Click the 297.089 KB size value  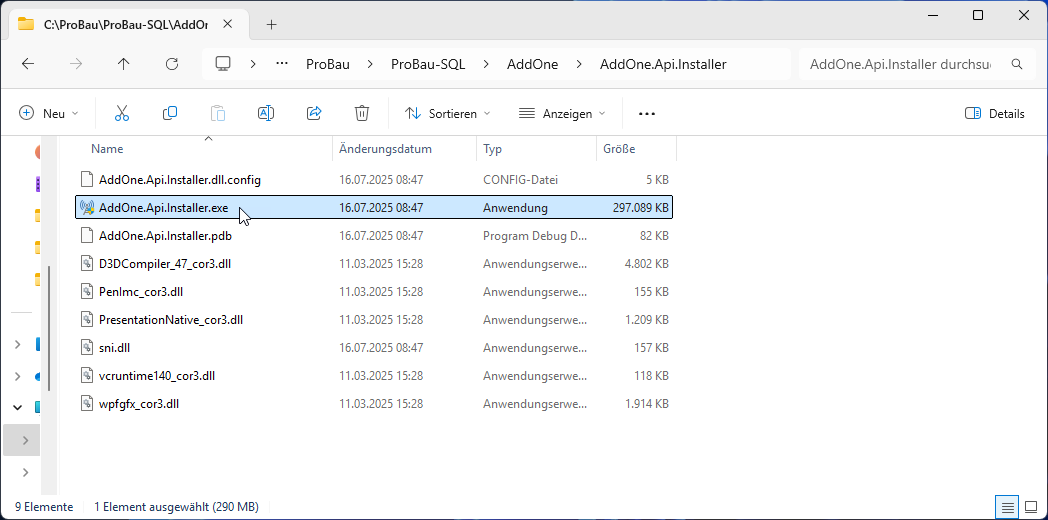pos(640,208)
